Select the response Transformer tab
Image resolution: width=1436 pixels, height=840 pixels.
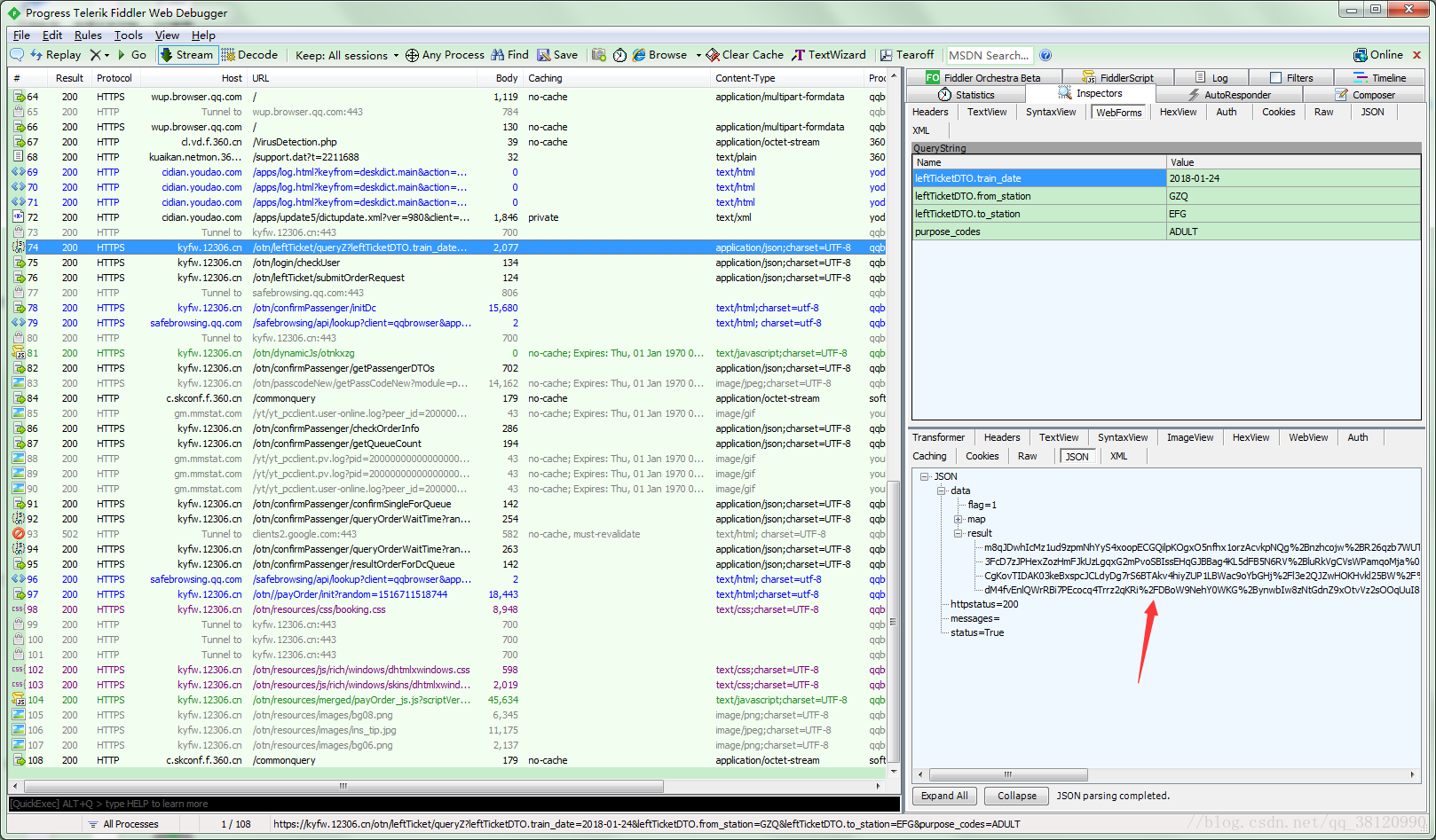(x=938, y=437)
